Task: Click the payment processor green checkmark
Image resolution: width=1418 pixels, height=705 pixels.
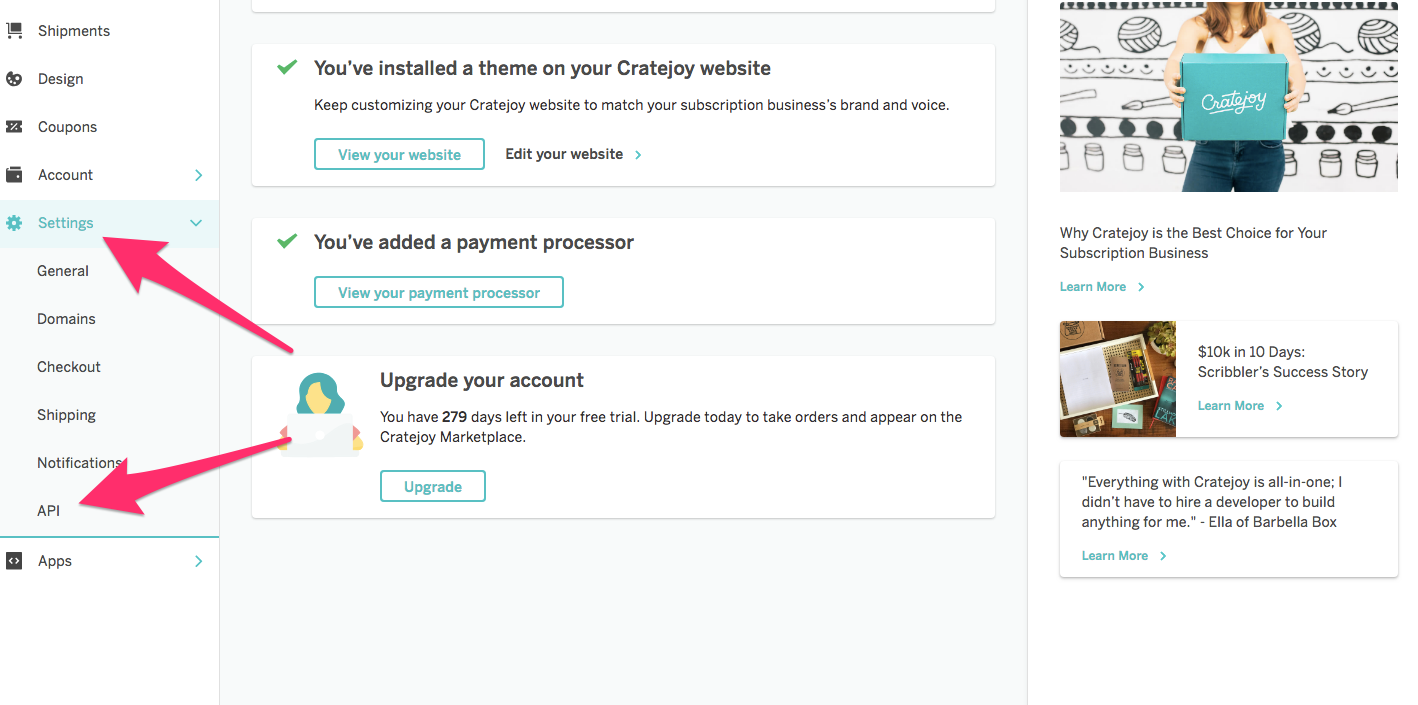Action: point(287,242)
